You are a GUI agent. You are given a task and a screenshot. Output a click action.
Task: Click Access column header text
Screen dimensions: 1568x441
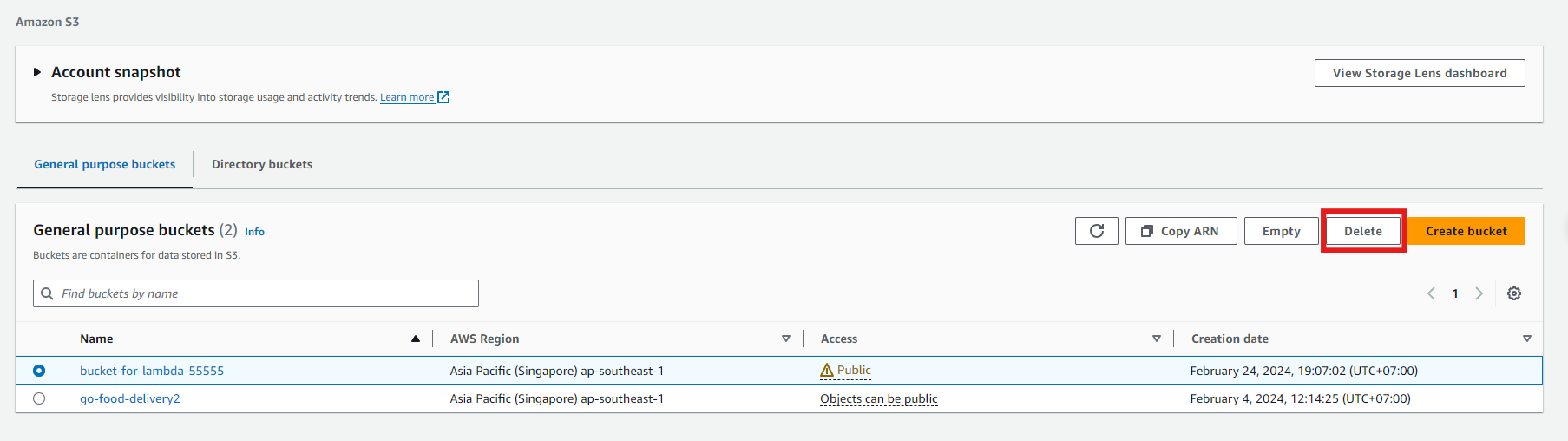(839, 339)
